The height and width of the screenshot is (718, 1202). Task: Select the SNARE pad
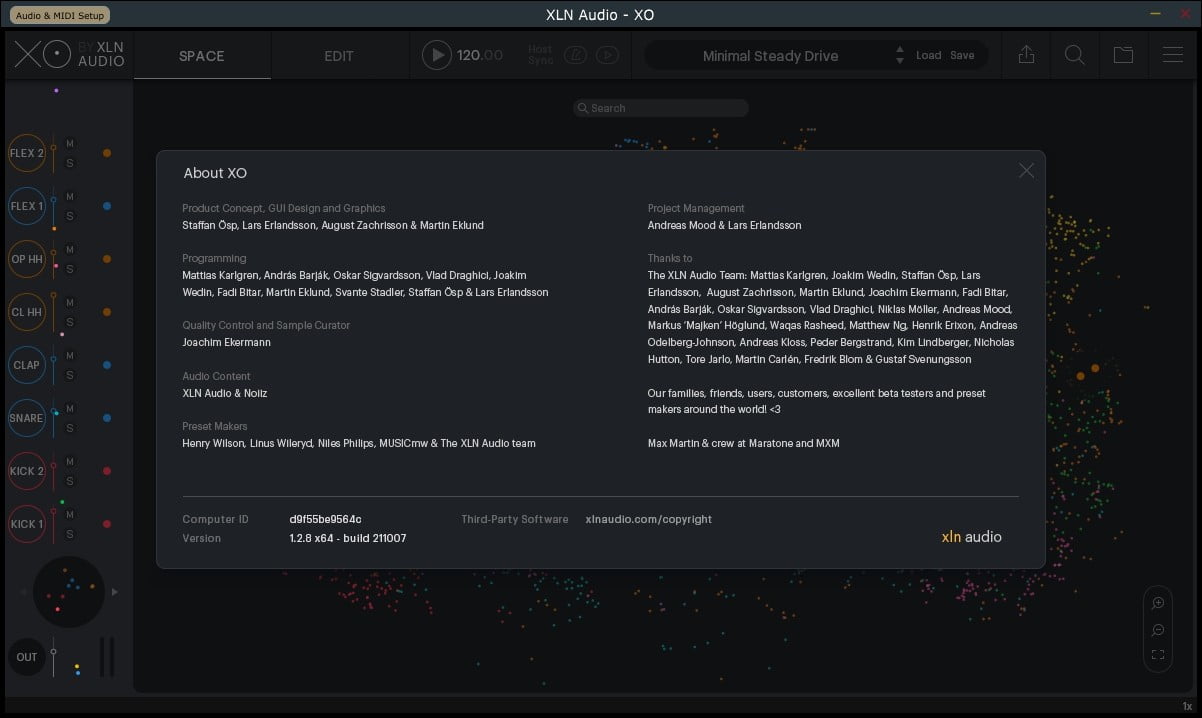coord(27,418)
